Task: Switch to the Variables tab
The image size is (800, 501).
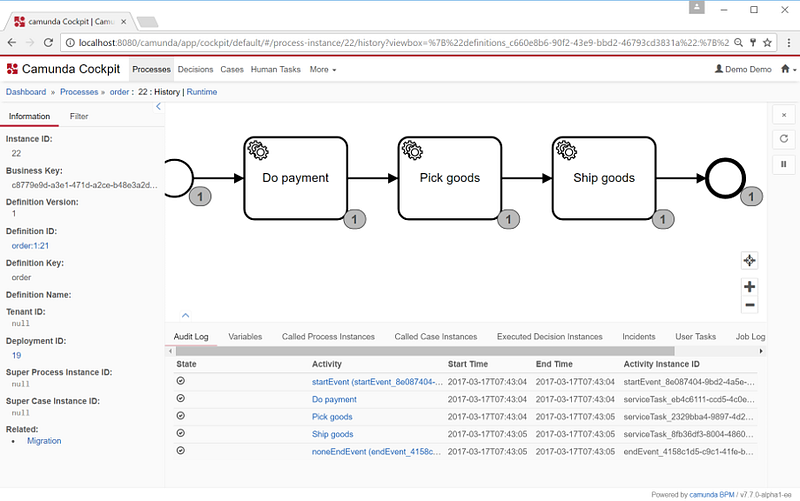Action: [x=245, y=337]
